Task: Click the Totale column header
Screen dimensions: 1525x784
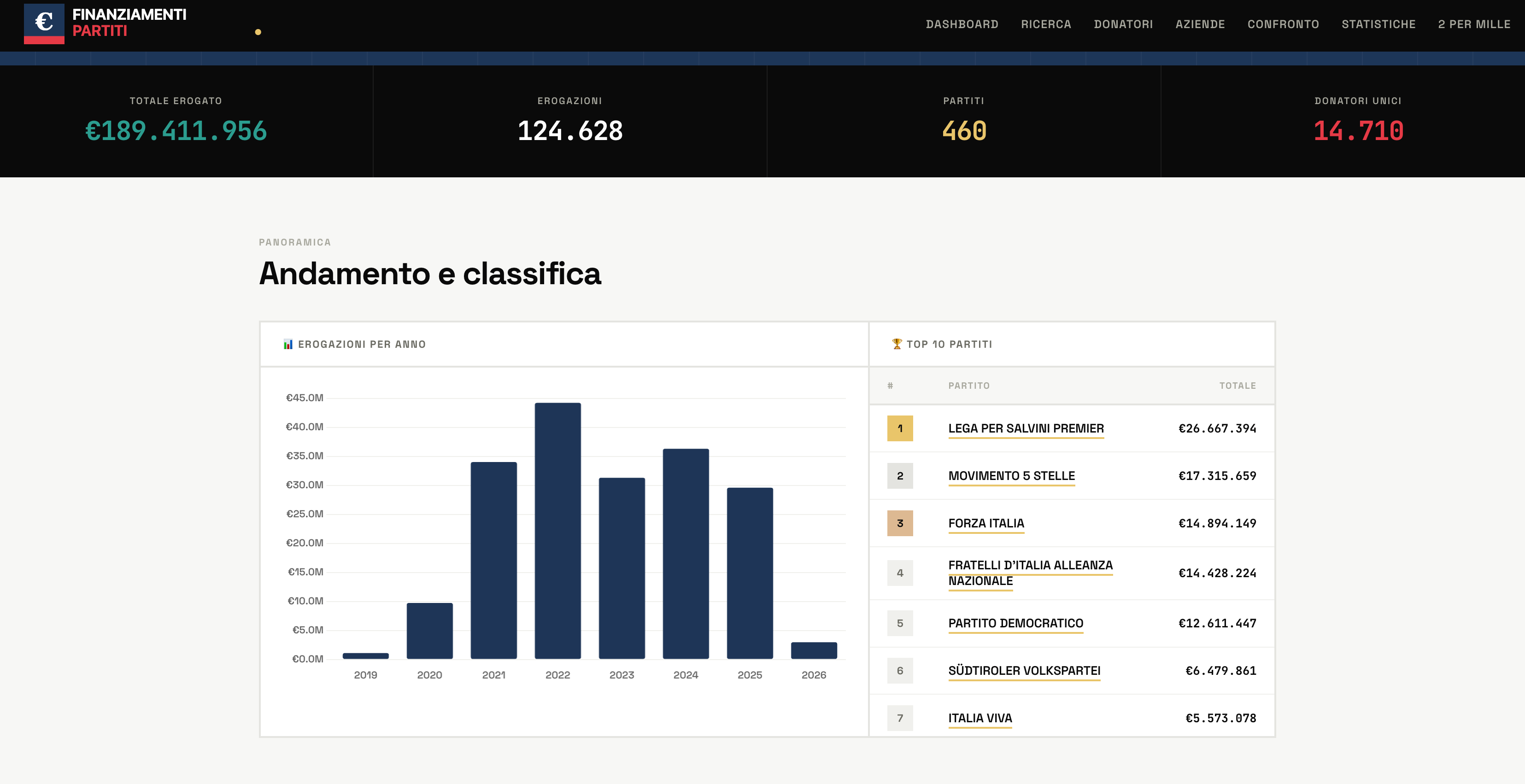Action: pos(1238,386)
